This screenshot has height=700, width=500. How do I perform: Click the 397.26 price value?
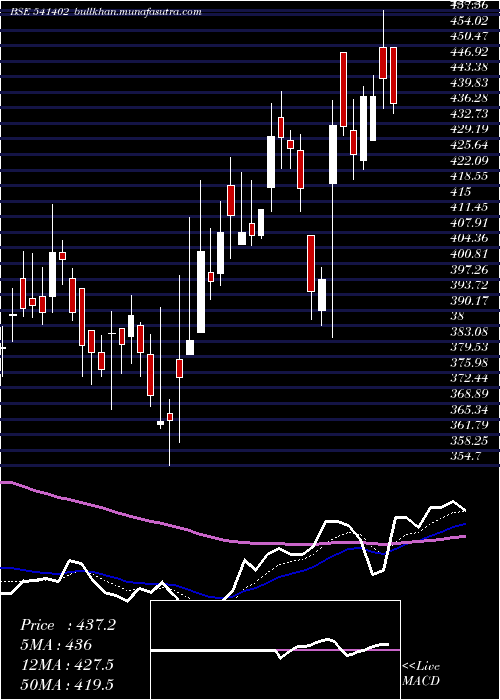click(x=470, y=269)
